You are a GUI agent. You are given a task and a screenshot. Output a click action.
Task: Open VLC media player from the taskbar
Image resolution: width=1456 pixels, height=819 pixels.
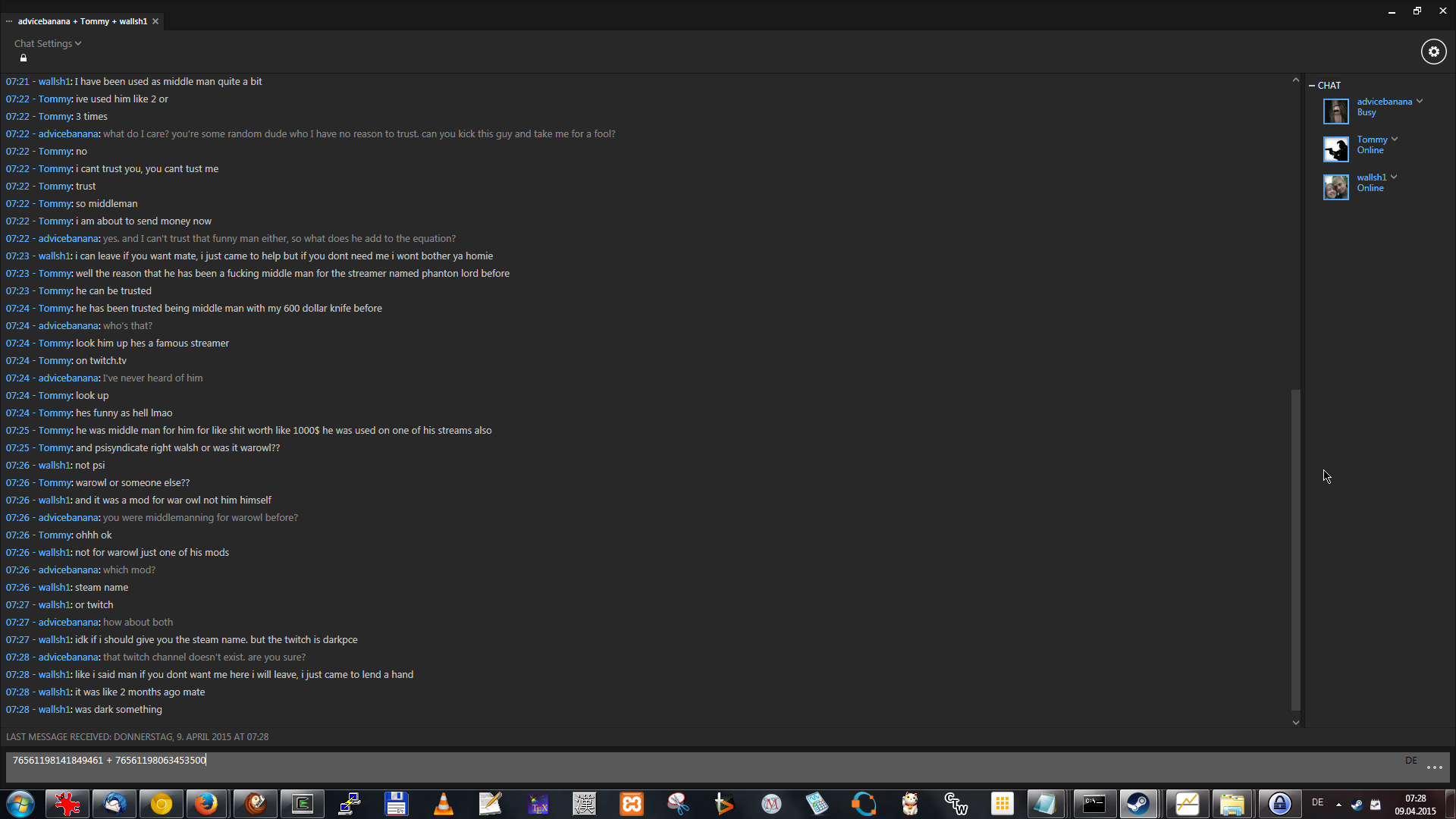(x=444, y=804)
